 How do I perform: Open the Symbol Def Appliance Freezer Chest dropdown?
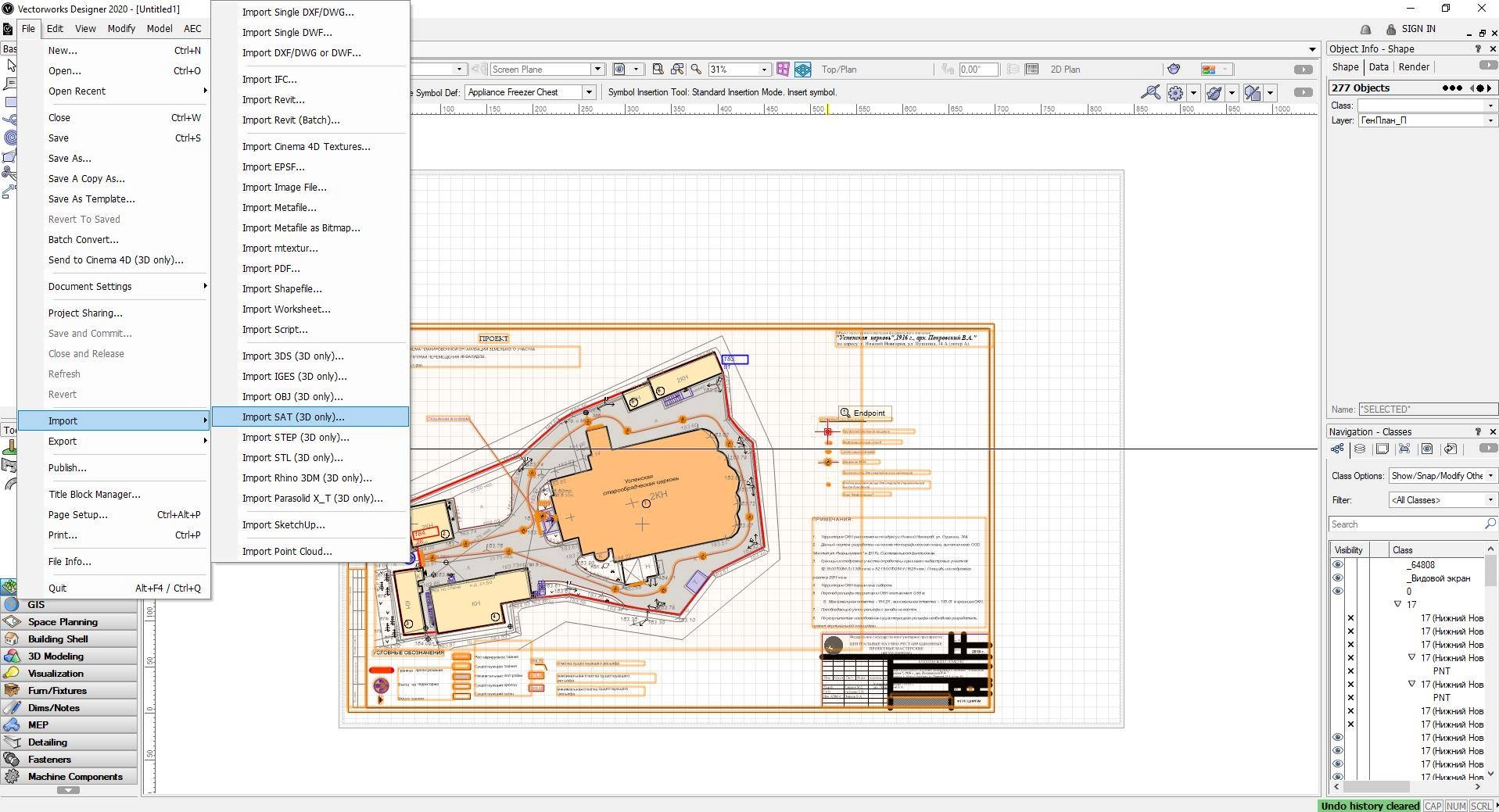tap(589, 92)
